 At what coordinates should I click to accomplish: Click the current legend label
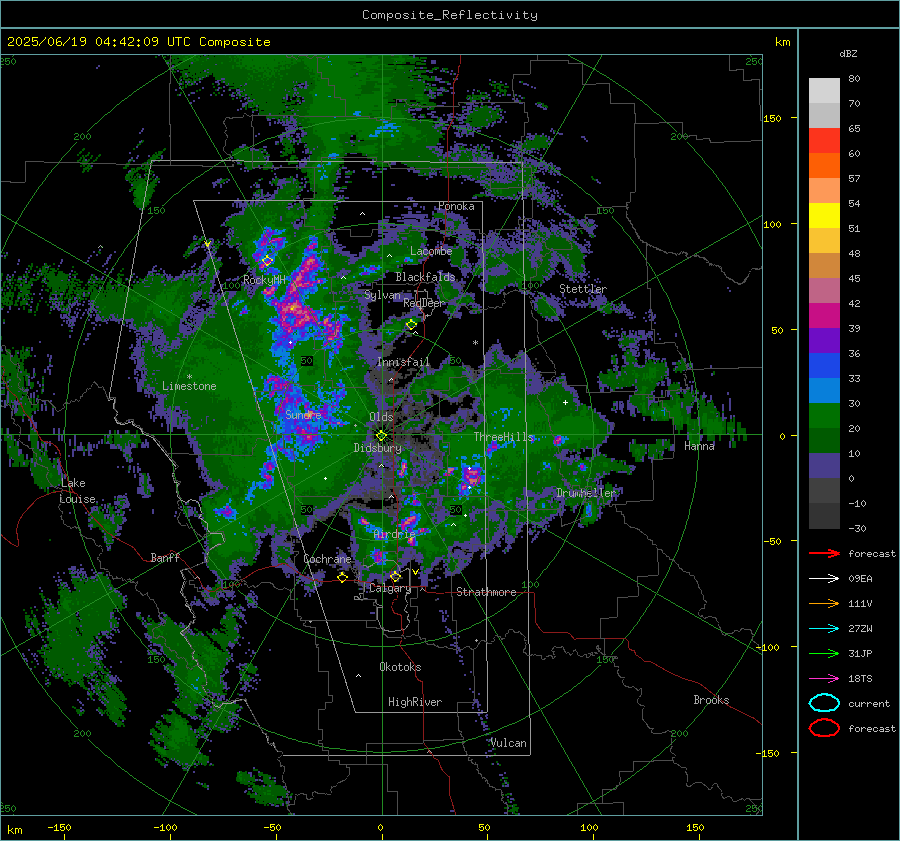tap(869, 704)
